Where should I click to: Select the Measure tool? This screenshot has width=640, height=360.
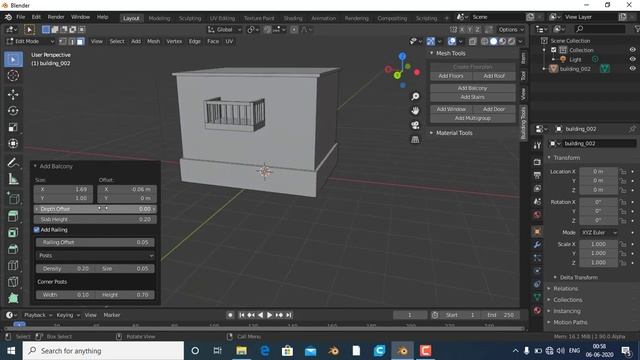click(13, 178)
